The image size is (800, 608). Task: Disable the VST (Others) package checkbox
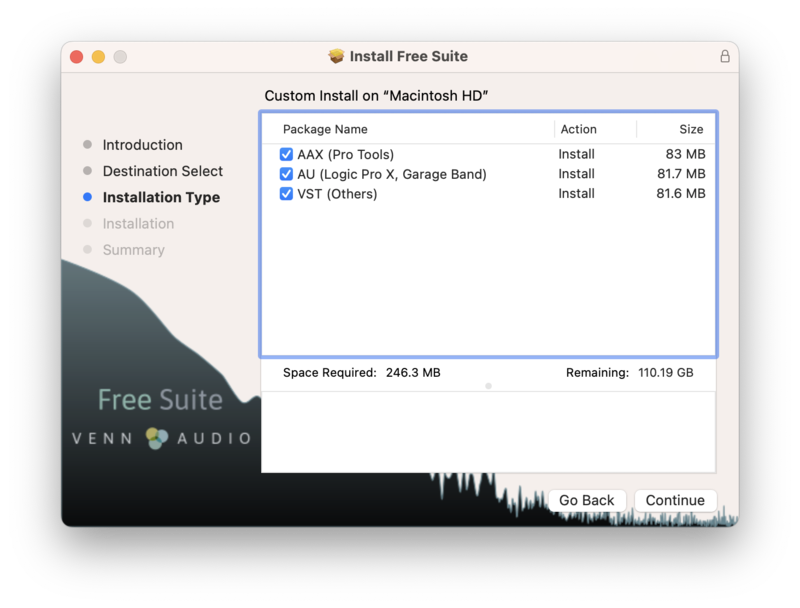287,194
